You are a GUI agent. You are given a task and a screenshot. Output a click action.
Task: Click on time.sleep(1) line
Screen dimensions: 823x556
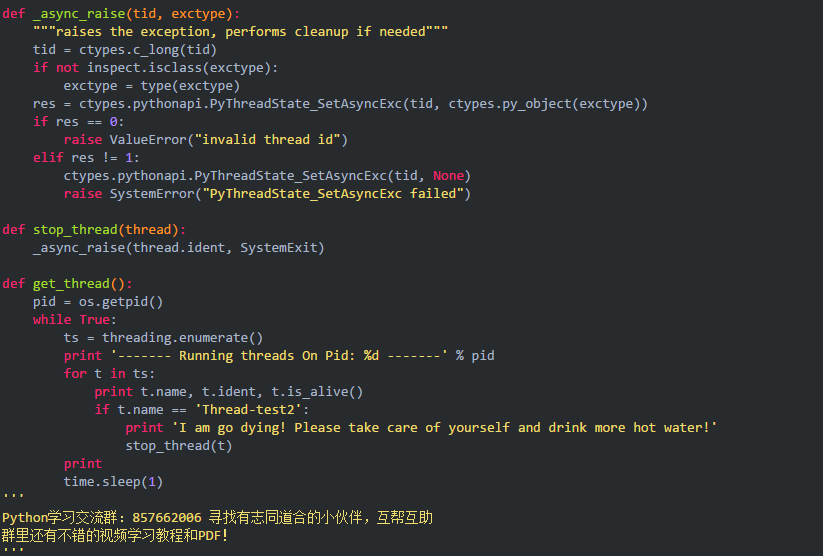113,481
